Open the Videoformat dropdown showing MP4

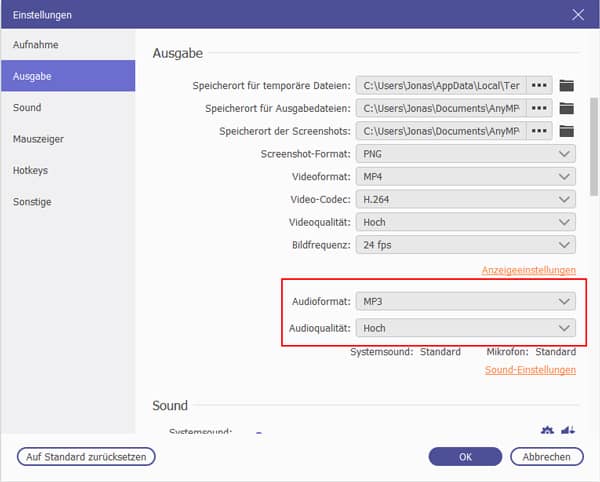pos(465,177)
